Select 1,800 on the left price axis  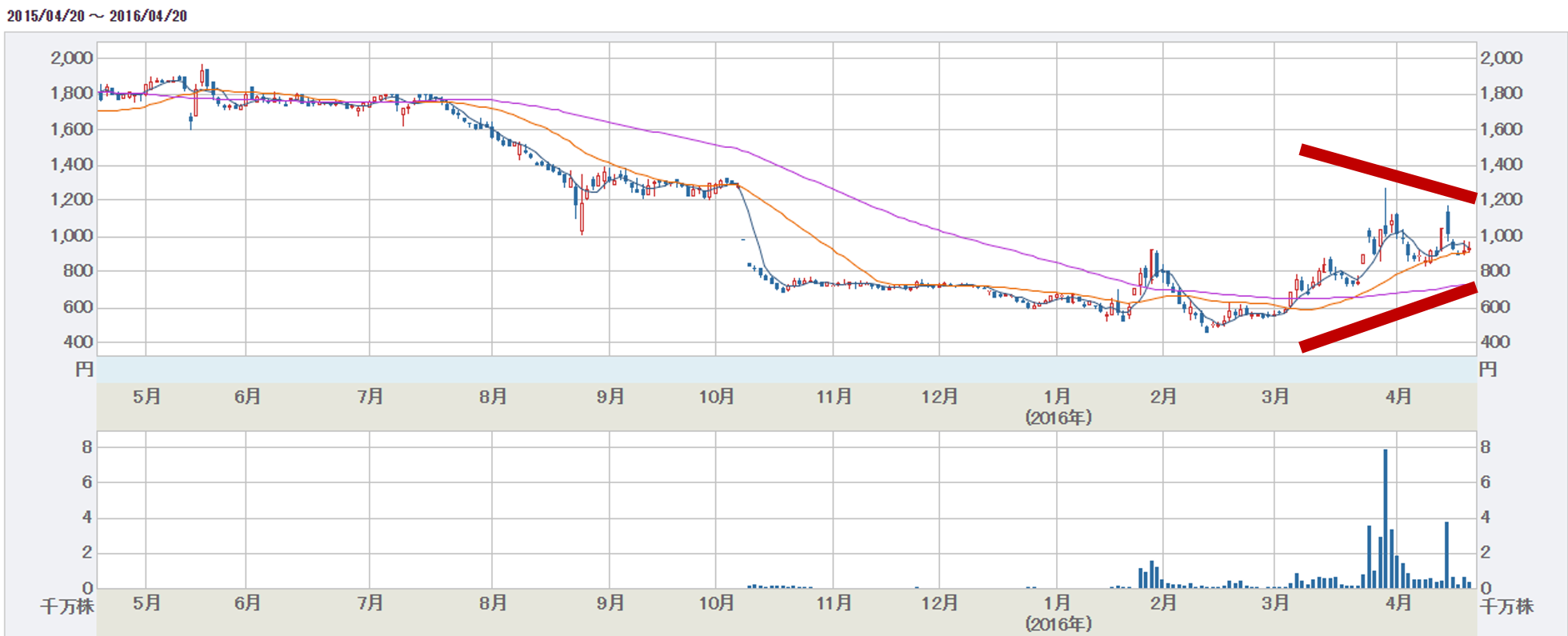[x=72, y=93]
